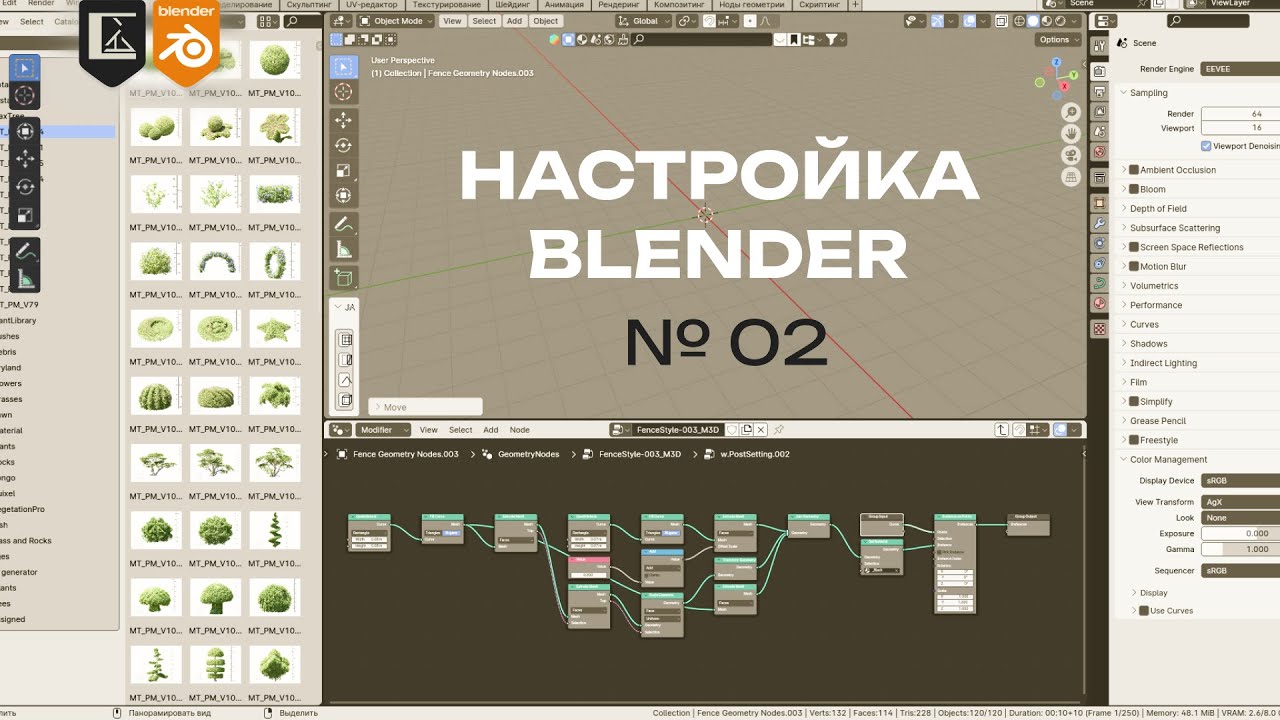The height and width of the screenshot is (720, 1280).
Task: Open the World properties tab icon
Action: [x=1100, y=152]
